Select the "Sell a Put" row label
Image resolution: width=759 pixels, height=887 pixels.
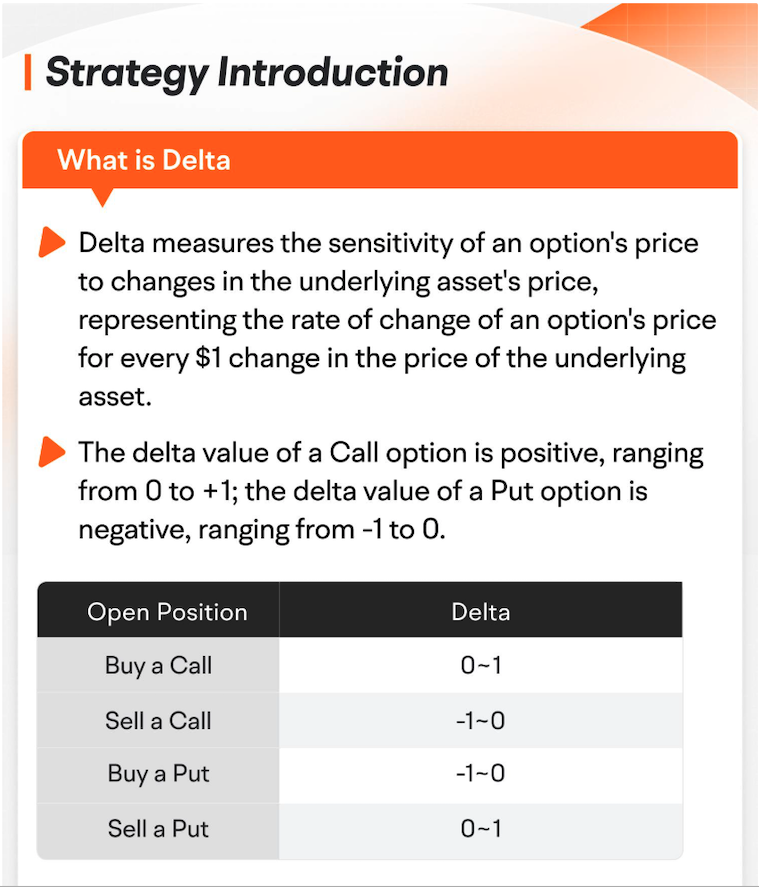tap(158, 828)
